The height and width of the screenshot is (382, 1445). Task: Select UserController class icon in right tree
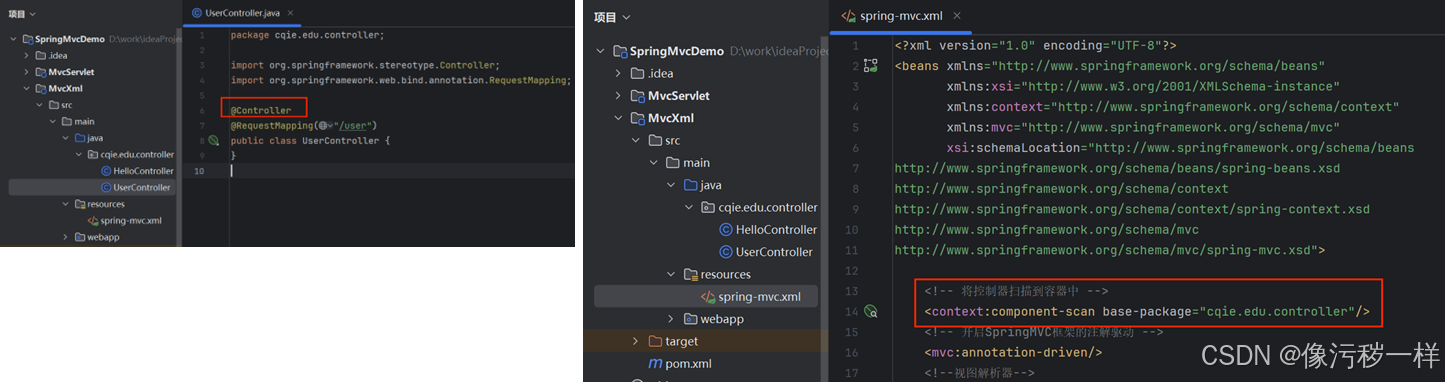point(726,252)
